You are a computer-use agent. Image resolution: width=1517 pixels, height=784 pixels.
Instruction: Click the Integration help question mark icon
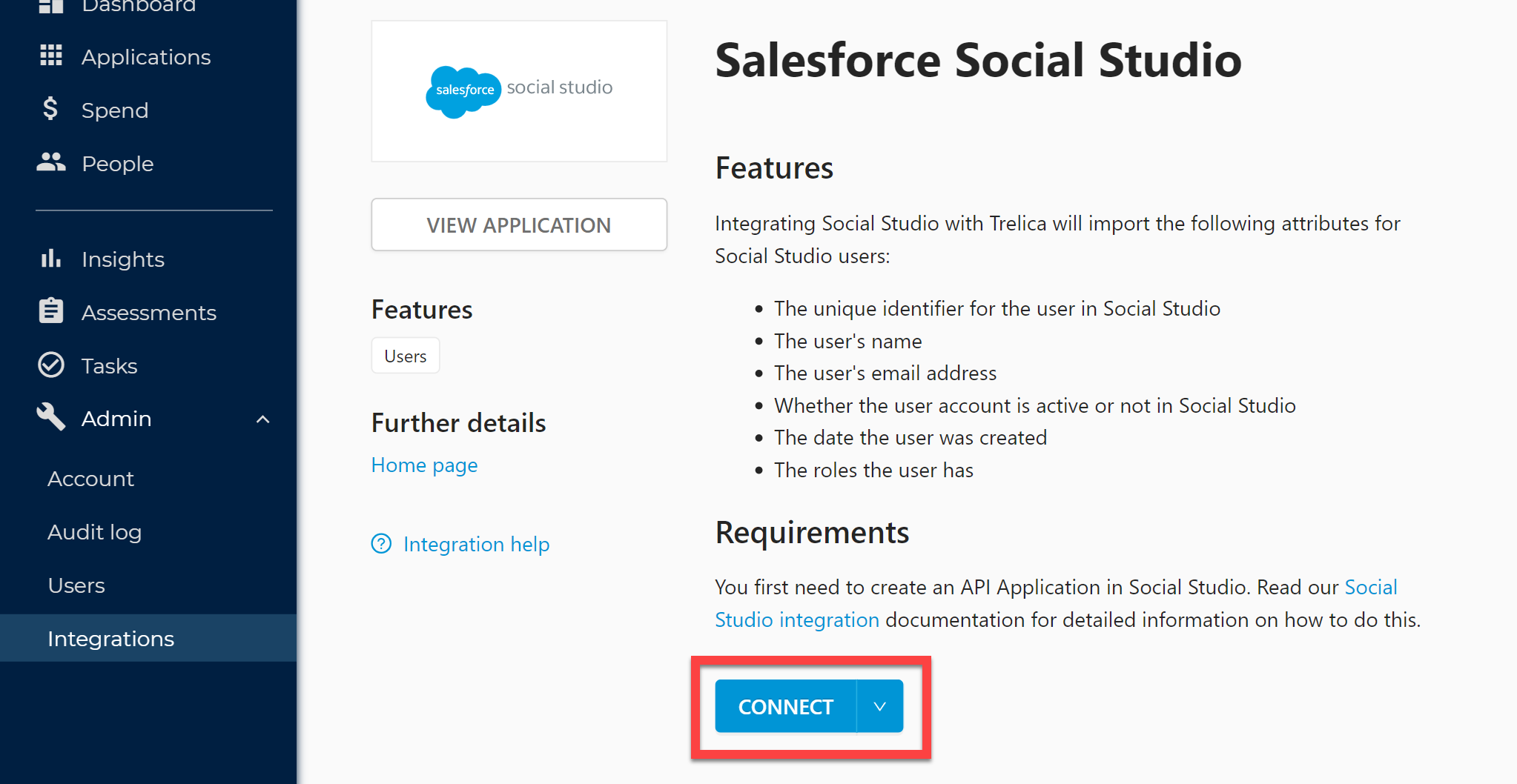click(381, 544)
